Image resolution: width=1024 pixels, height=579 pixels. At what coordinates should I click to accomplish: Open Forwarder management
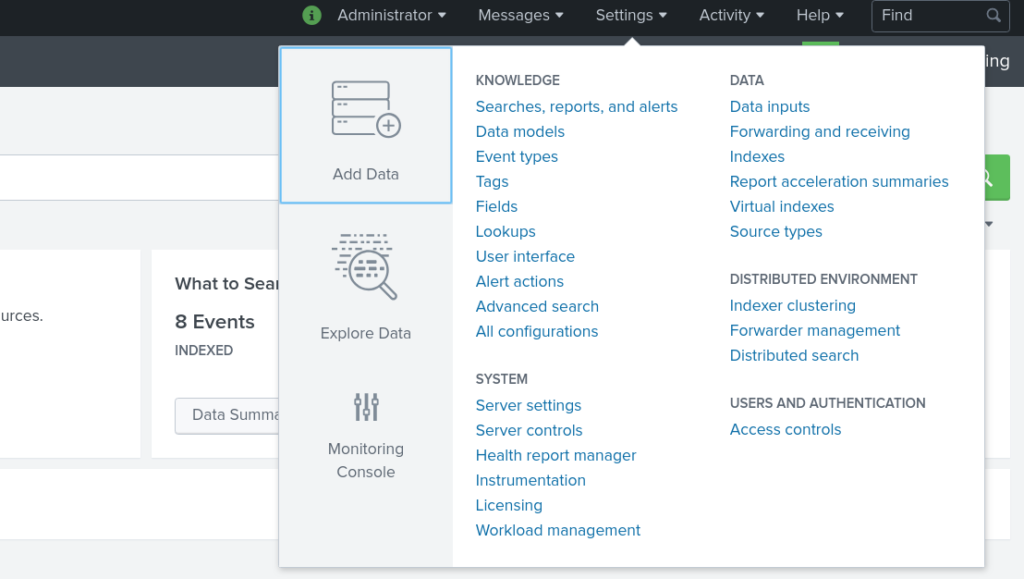(x=814, y=330)
